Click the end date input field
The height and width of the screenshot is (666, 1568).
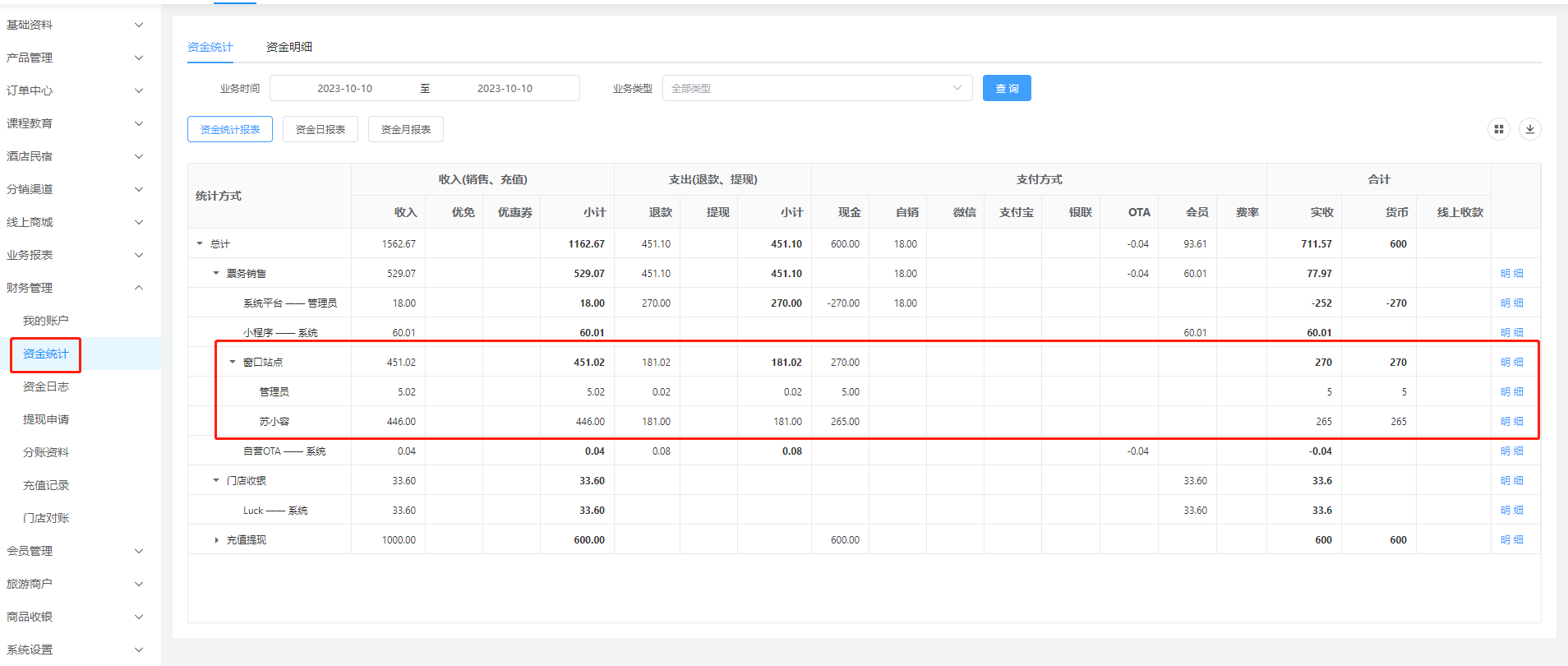click(505, 88)
